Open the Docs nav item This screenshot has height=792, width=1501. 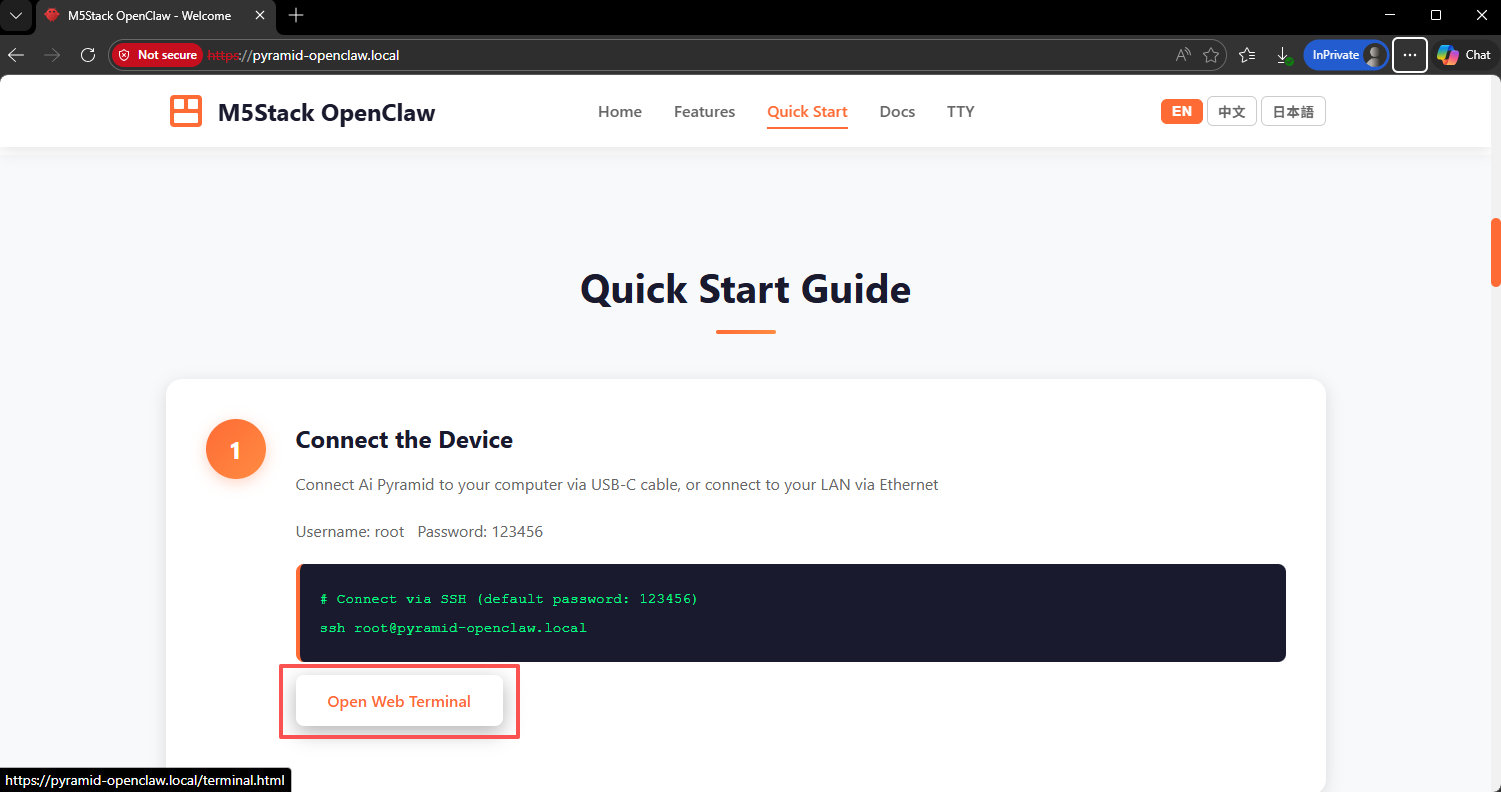[x=897, y=112]
